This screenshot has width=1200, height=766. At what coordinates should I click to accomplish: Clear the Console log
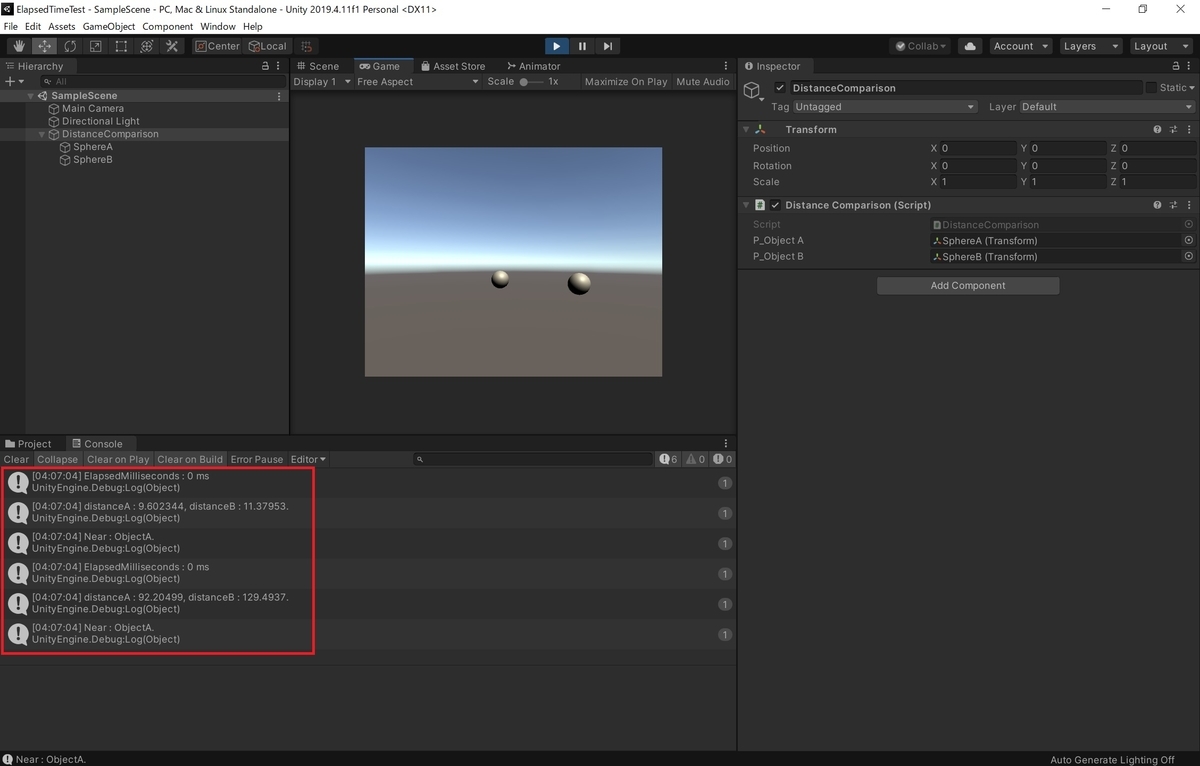coord(16,460)
